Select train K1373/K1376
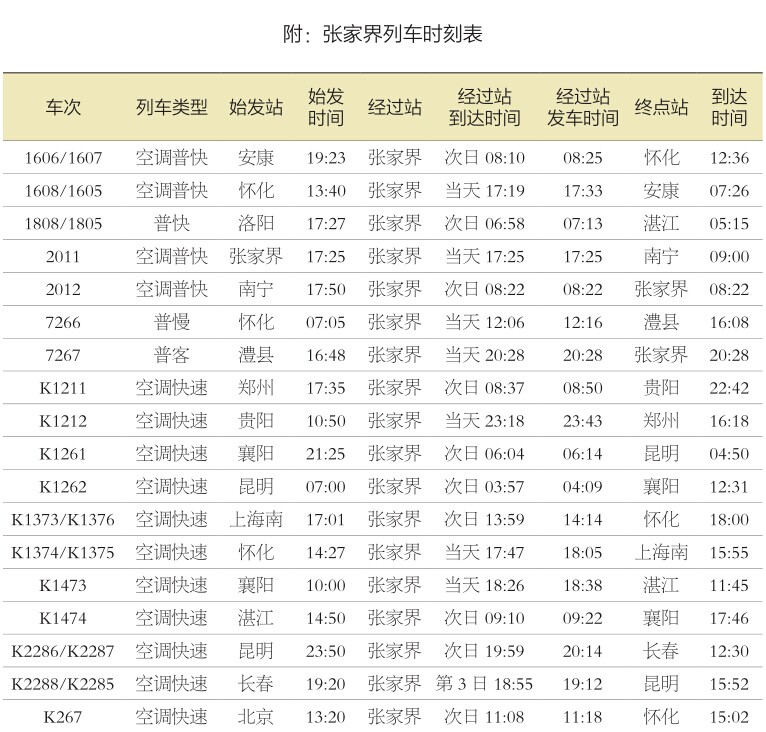Screen dimensions: 766x732 63,520
